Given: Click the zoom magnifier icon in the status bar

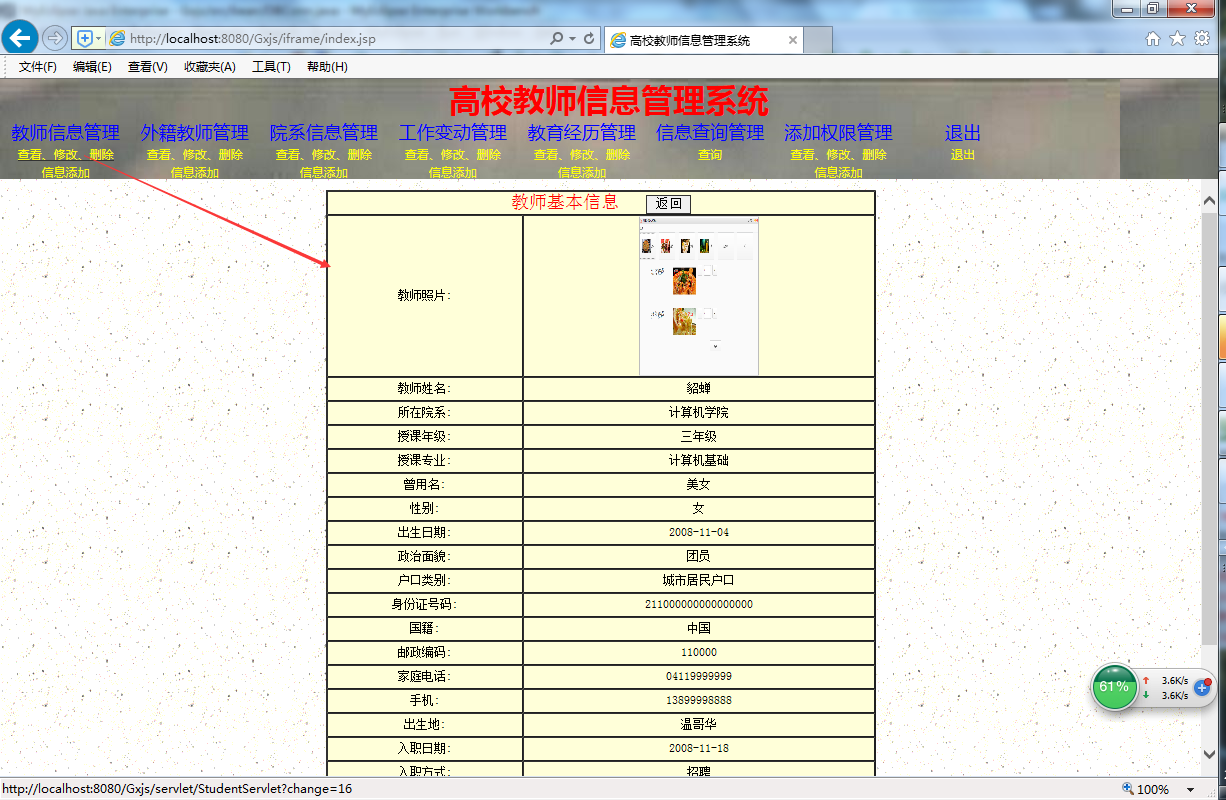Looking at the screenshot, I should click(1128, 789).
